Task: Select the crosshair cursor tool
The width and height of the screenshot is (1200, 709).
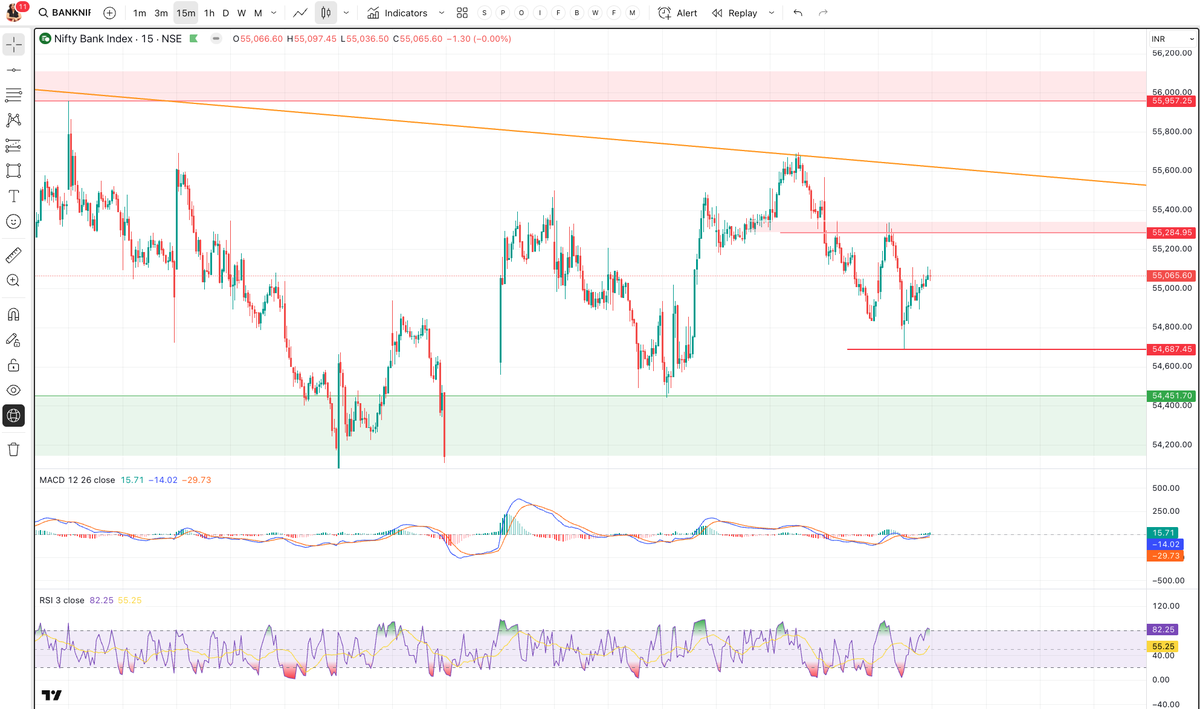Action: pos(14,45)
